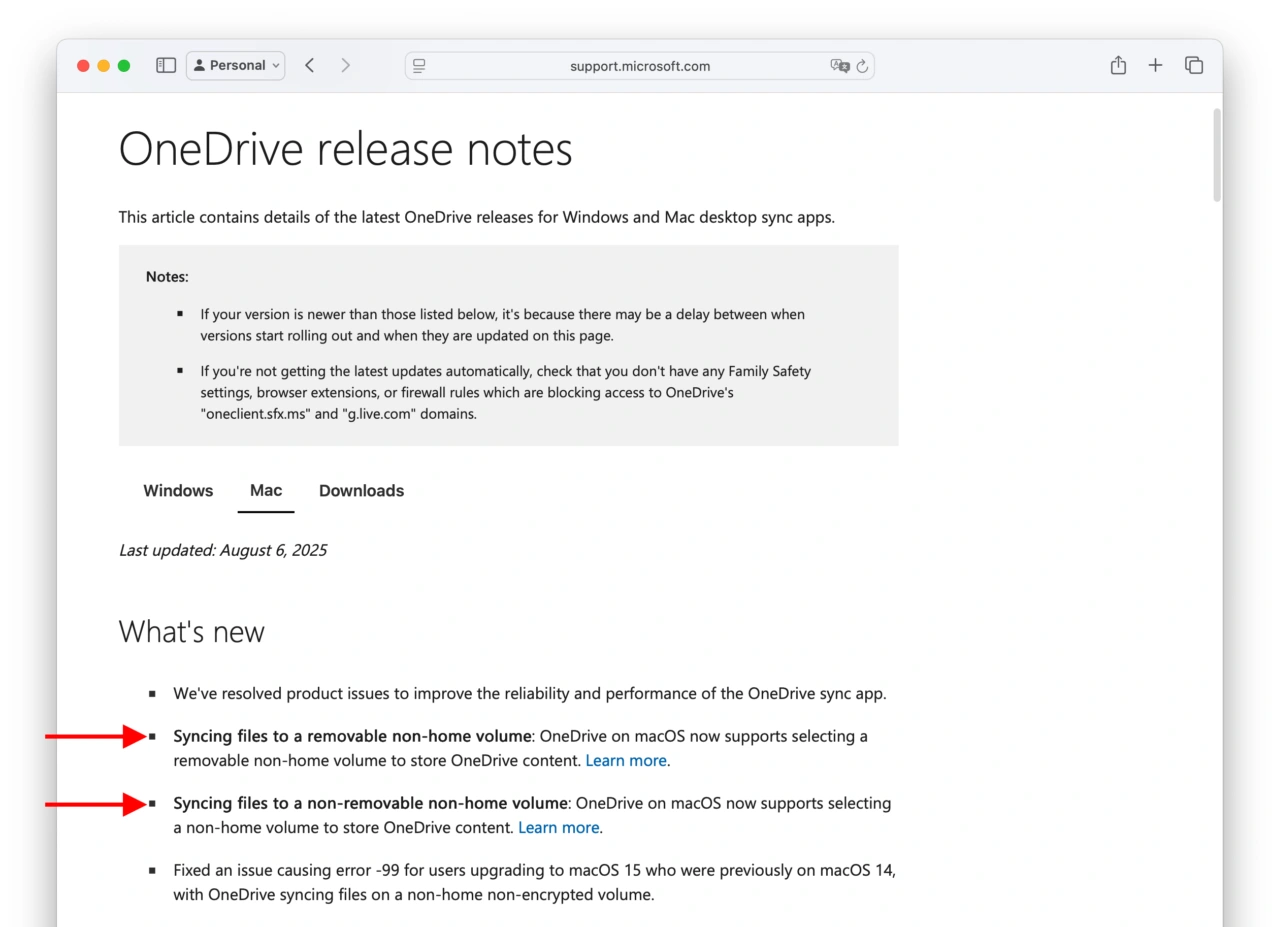Image resolution: width=1280 pixels, height=927 pixels.
Task: Open the Downloads tab
Action: [361, 491]
